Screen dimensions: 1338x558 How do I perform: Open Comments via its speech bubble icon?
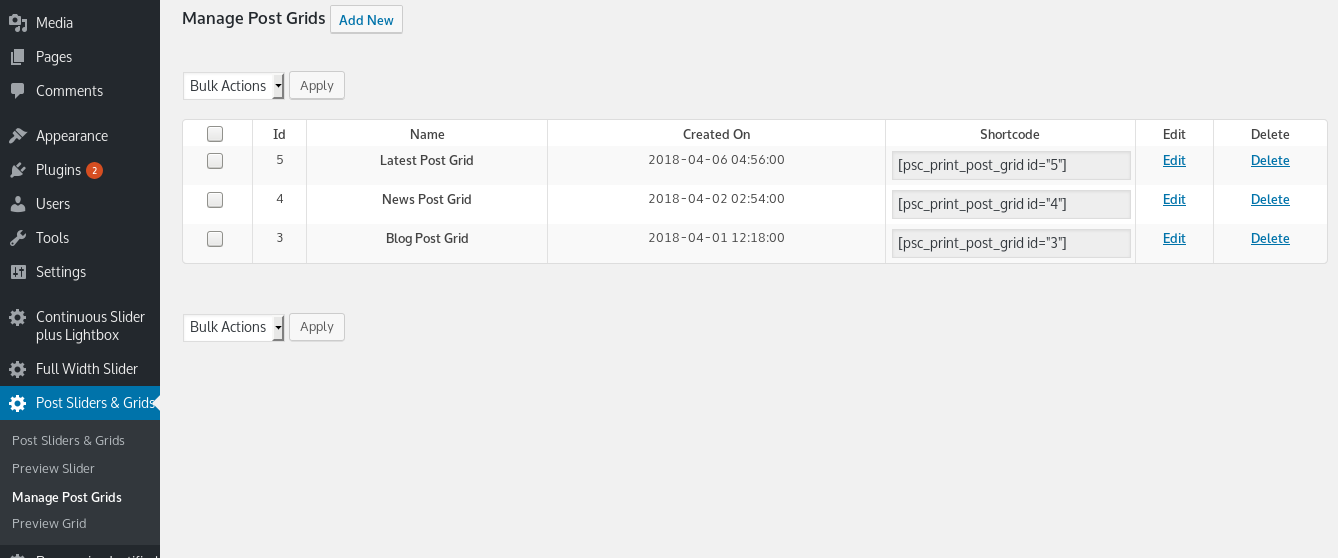tap(17, 91)
